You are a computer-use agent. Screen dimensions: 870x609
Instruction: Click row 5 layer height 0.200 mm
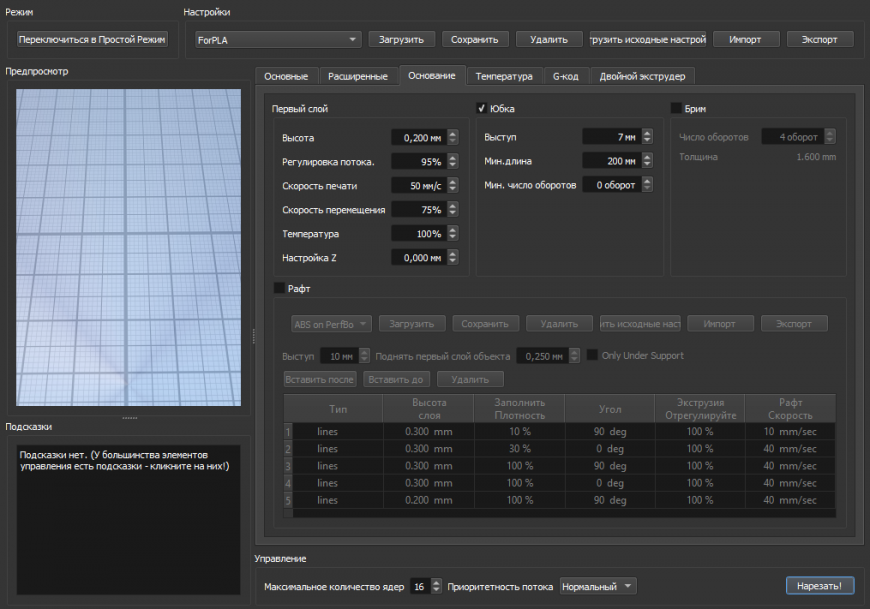(428, 500)
